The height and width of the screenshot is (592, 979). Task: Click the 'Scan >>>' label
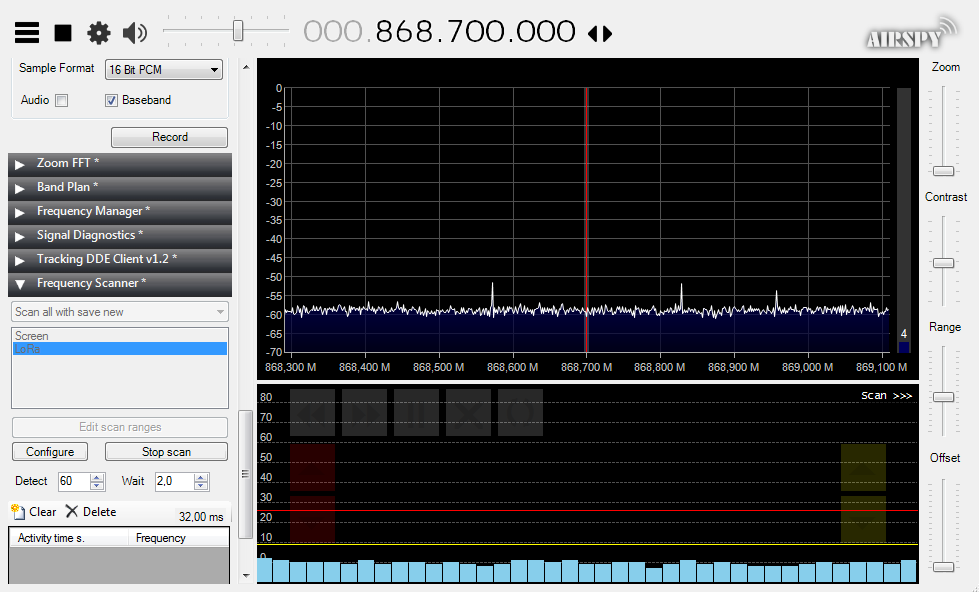coord(887,396)
